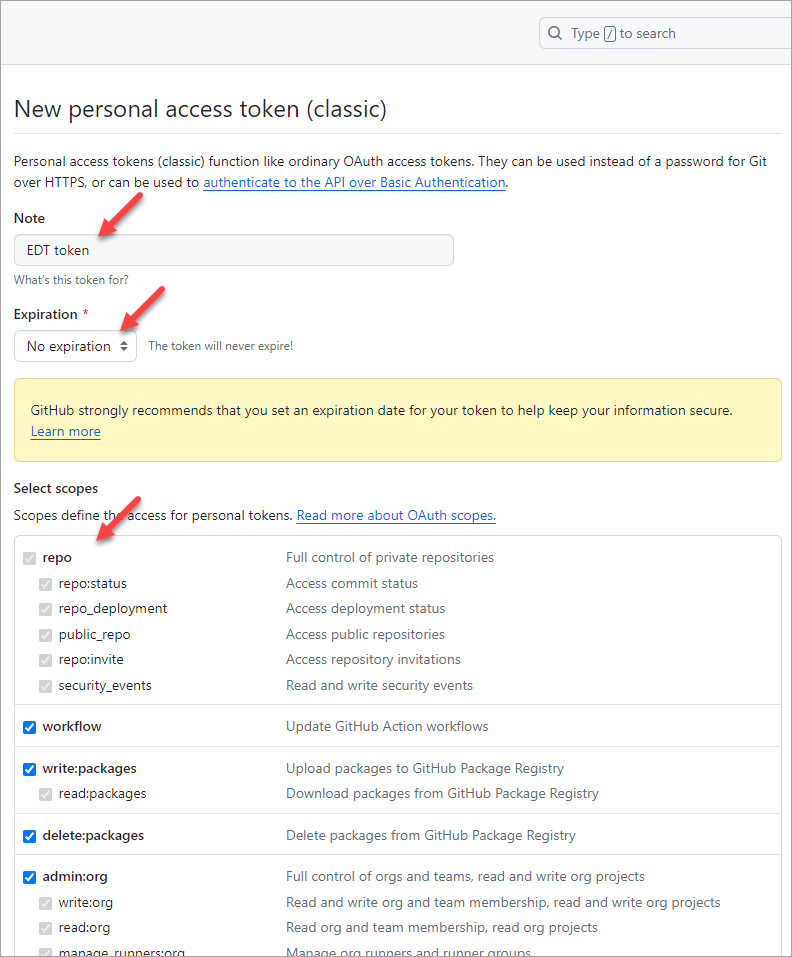Toggle the read:org checkbox
The width and height of the screenshot is (792, 957).
45,928
